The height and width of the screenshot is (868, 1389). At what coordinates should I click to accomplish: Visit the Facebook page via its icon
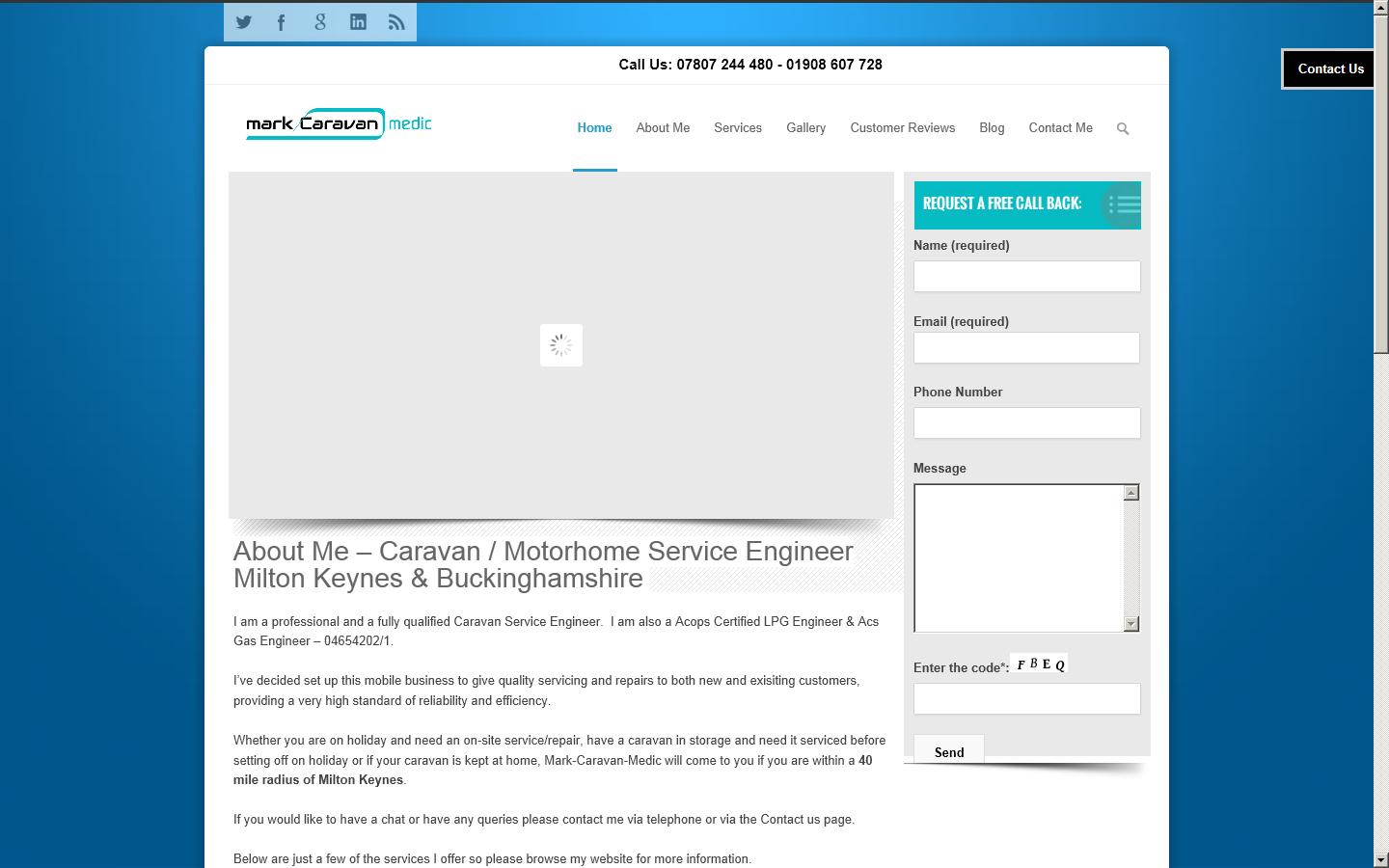click(281, 21)
